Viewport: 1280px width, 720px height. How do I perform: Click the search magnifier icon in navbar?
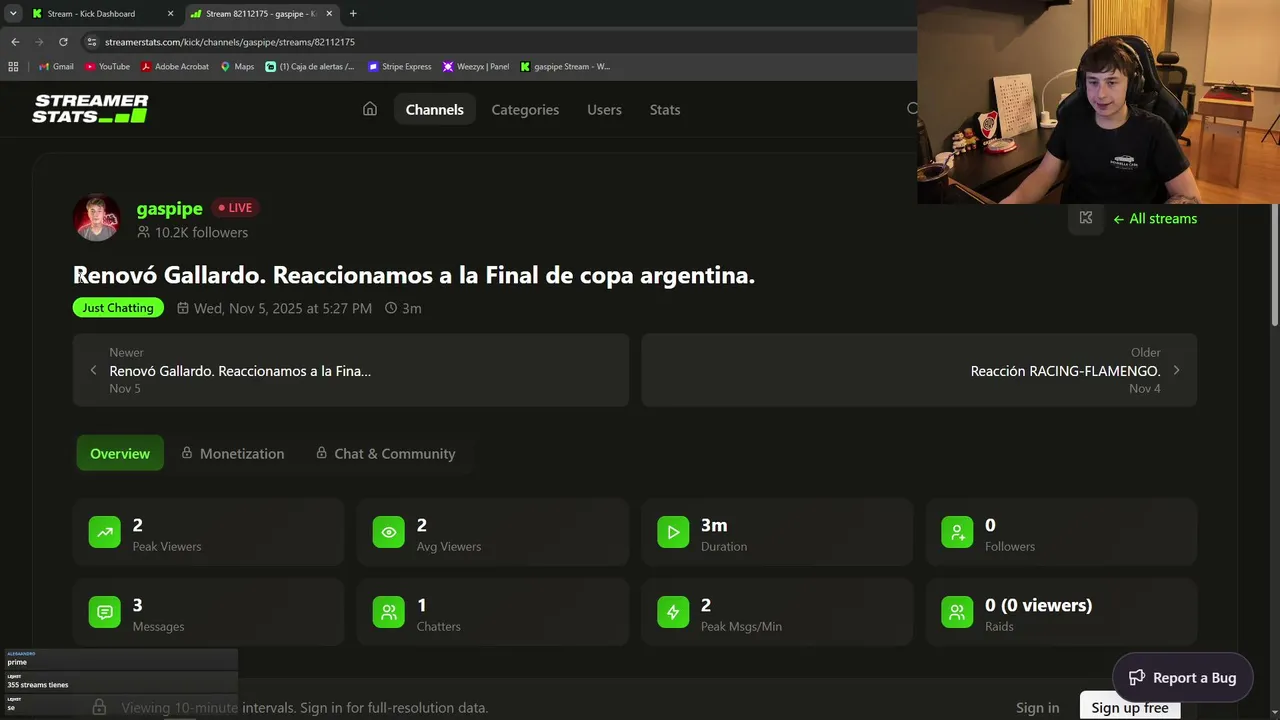click(x=912, y=109)
